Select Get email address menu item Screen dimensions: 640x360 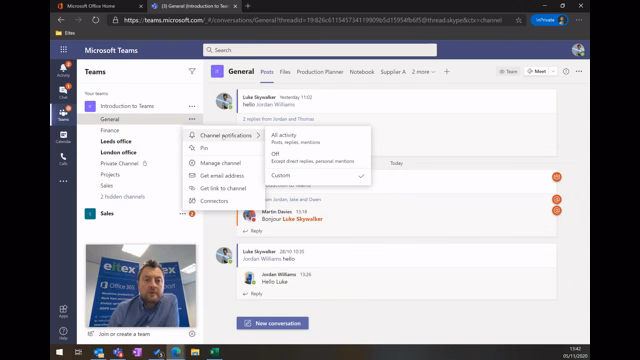(224, 176)
